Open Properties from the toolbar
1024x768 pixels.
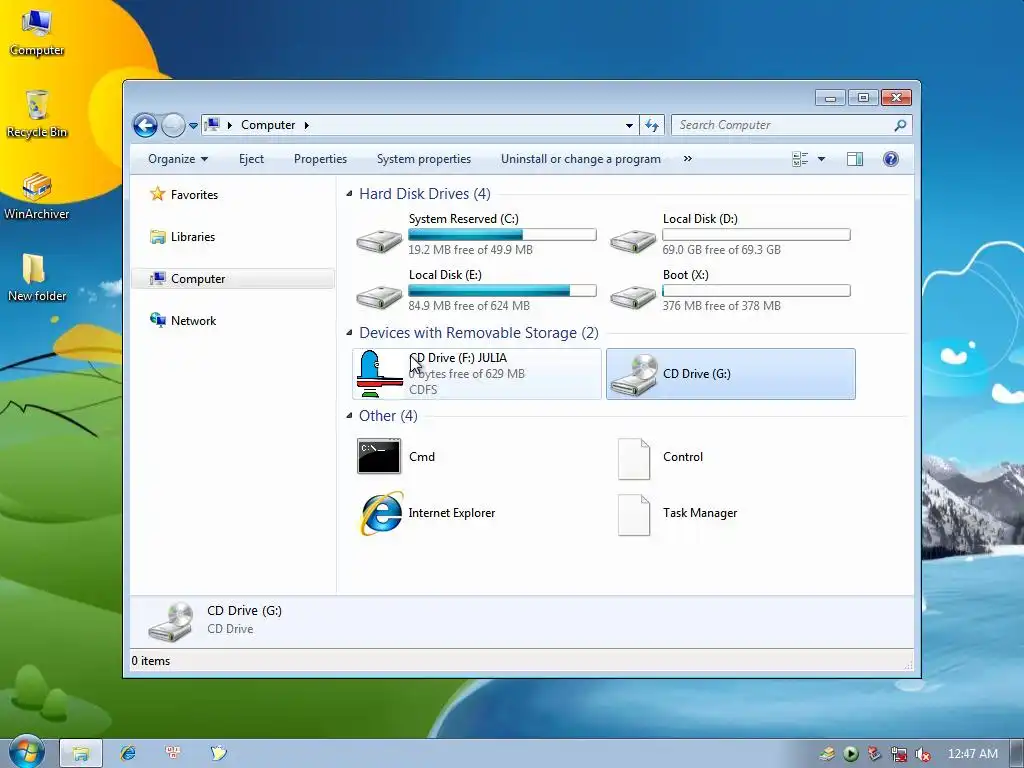tap(320, 159)
